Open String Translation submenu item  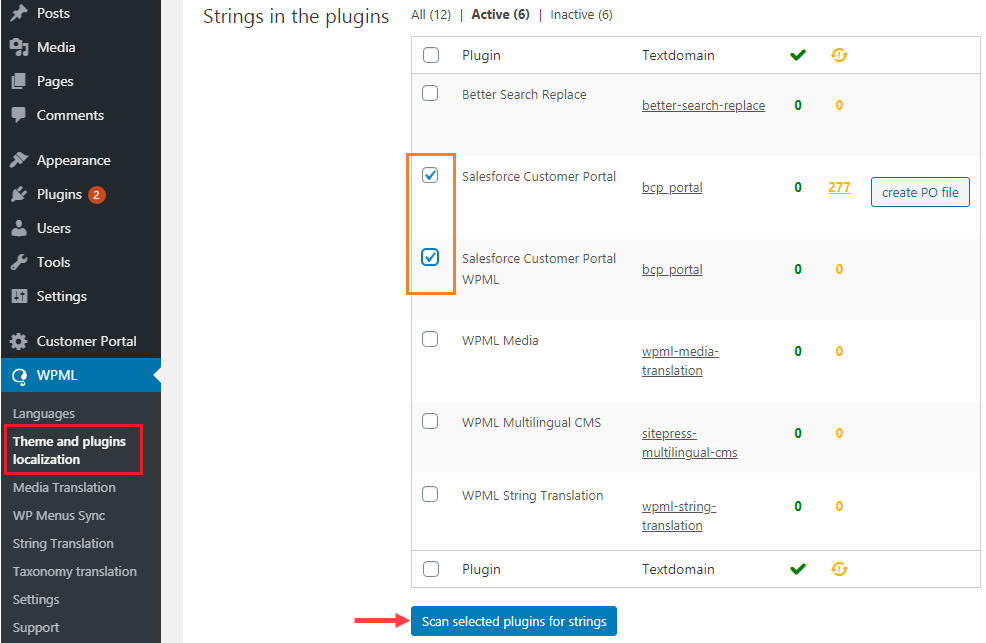pos(63,543)
